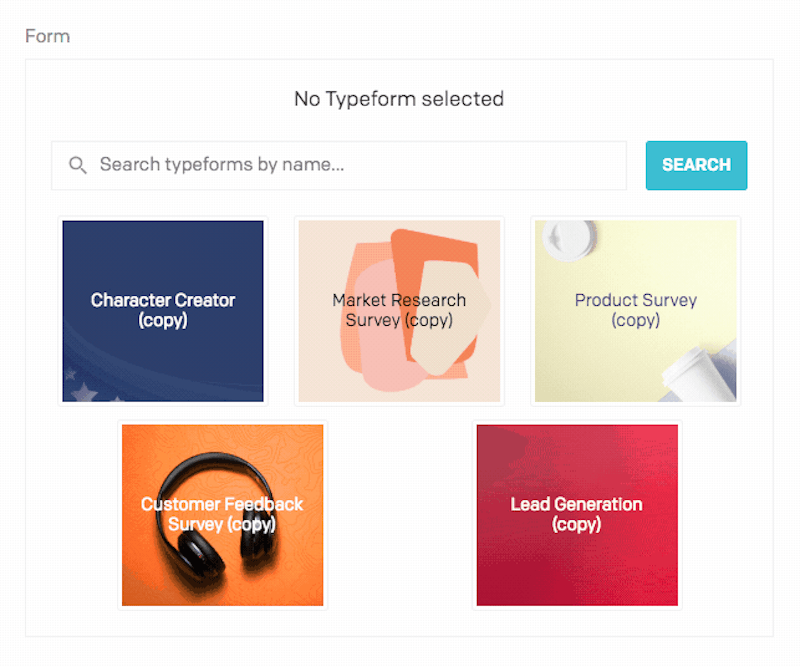The height and width of the screenshot is (667, 800).
Task: Click the Character Creator (copy) title text
Action: click(163, 310)
